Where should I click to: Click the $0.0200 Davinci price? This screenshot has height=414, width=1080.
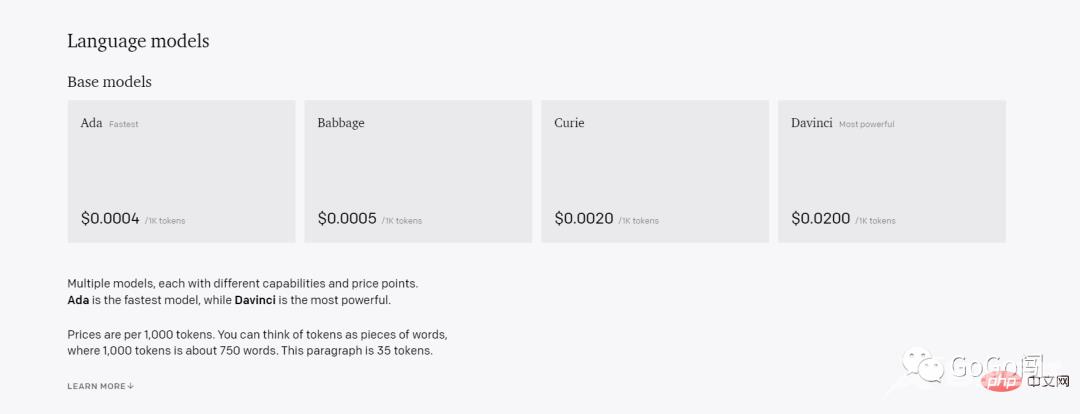click(821, 218)
